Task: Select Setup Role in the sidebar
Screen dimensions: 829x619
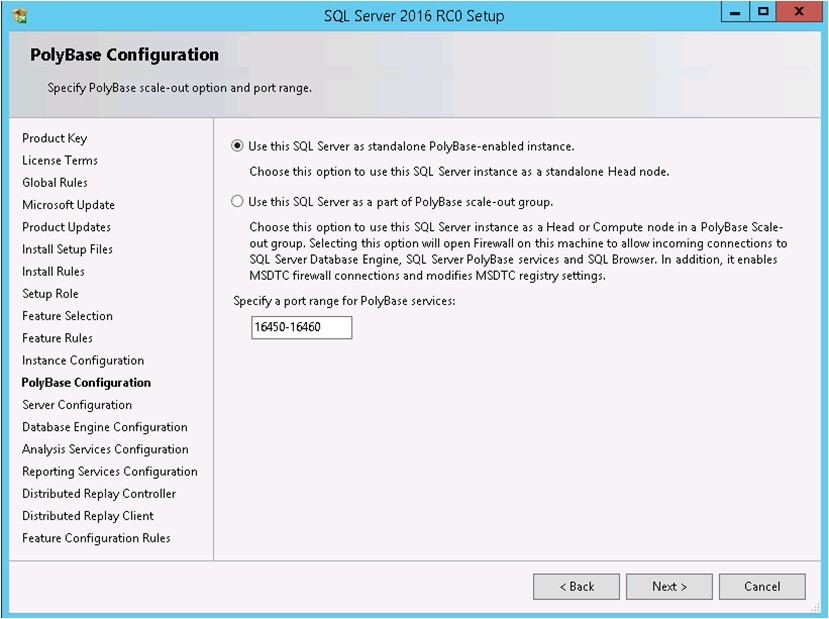Action: (x=50, y=294)
